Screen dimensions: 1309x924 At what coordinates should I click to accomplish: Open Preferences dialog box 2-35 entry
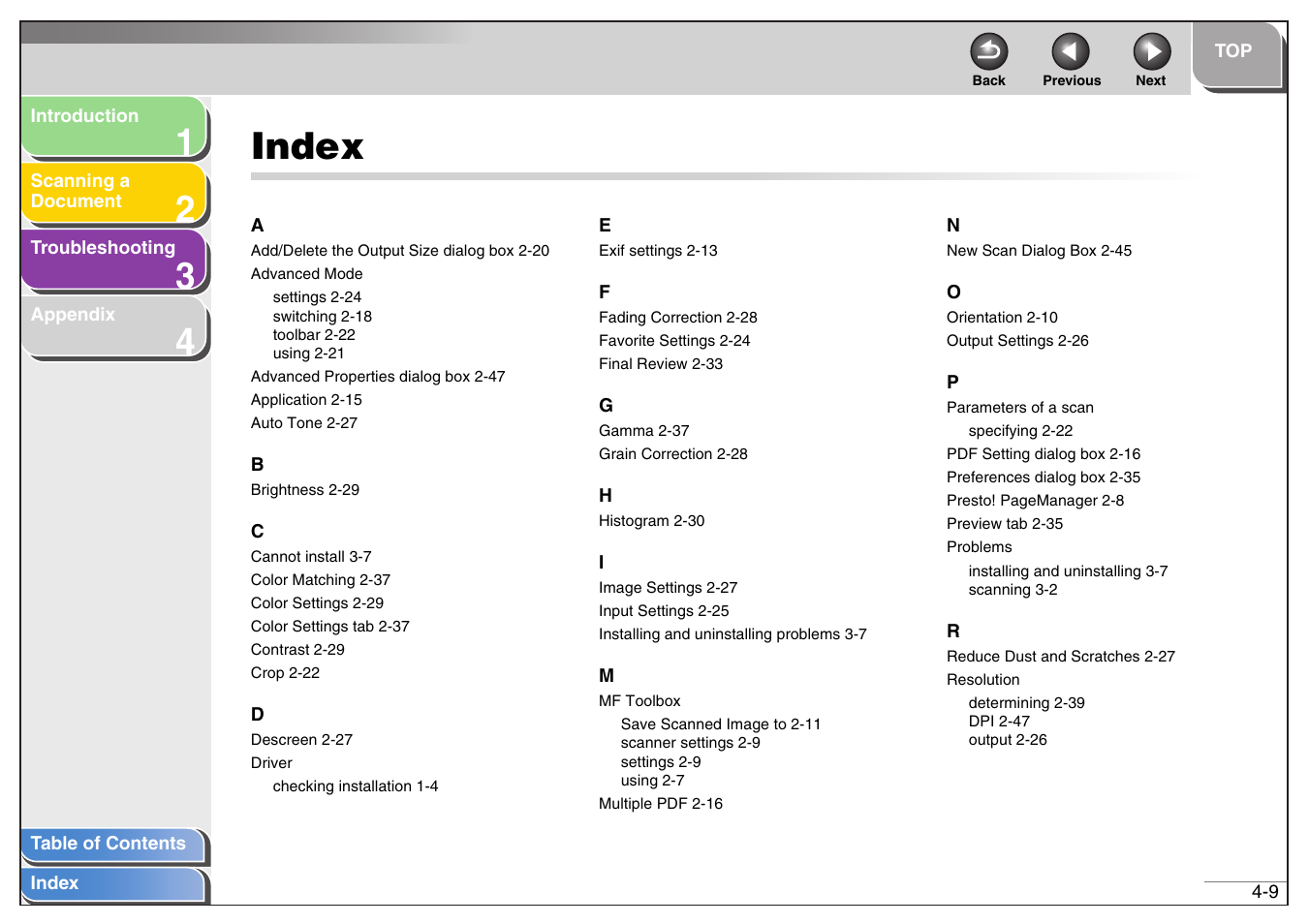tap(1044, 477)
